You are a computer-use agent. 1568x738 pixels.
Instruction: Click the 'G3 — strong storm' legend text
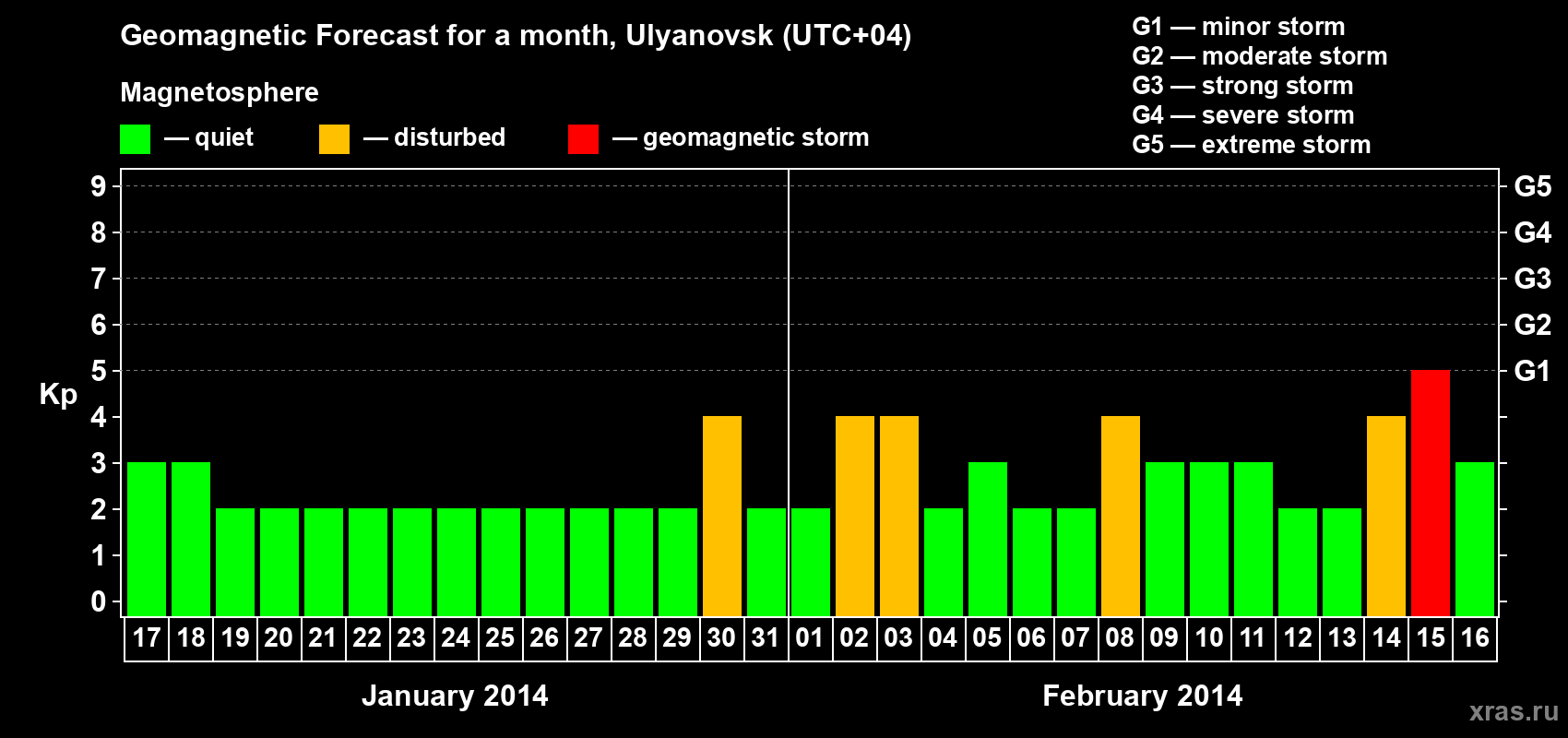tap(1243, 86)
